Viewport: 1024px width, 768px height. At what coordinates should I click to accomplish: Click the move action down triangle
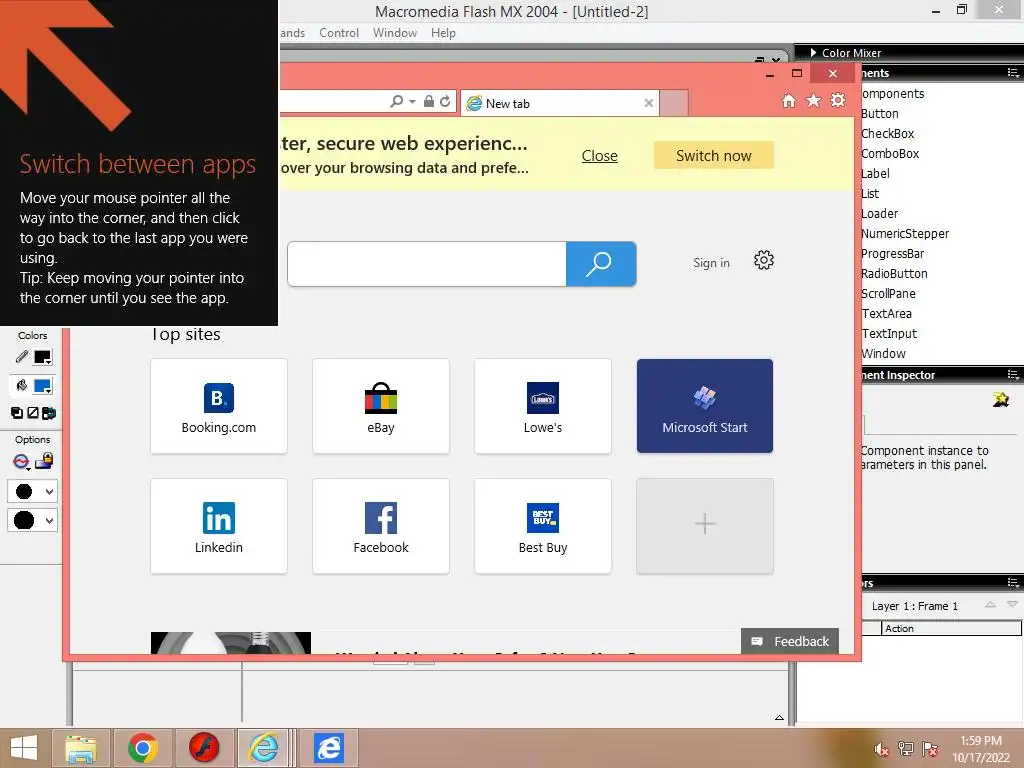tap(1012, 605)
